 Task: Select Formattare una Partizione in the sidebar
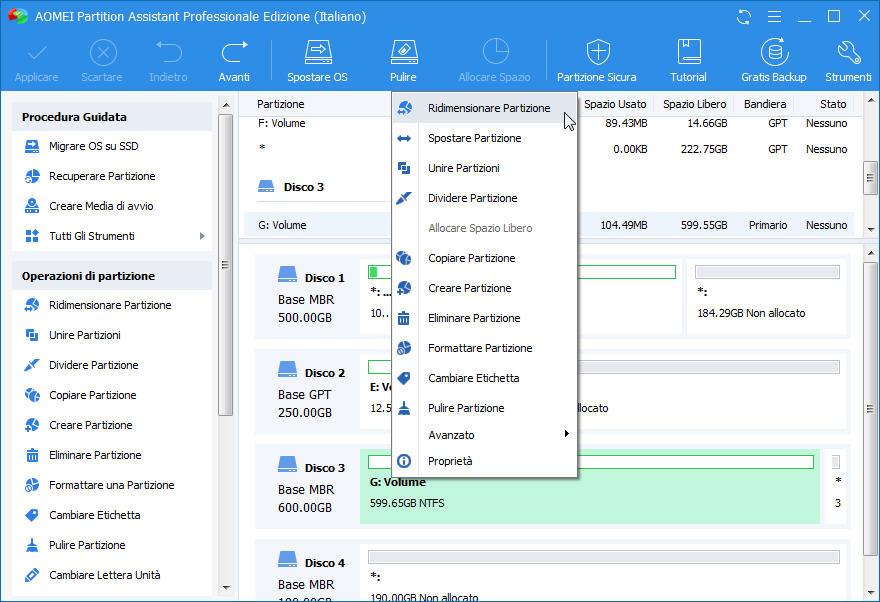tap(111, 485)
